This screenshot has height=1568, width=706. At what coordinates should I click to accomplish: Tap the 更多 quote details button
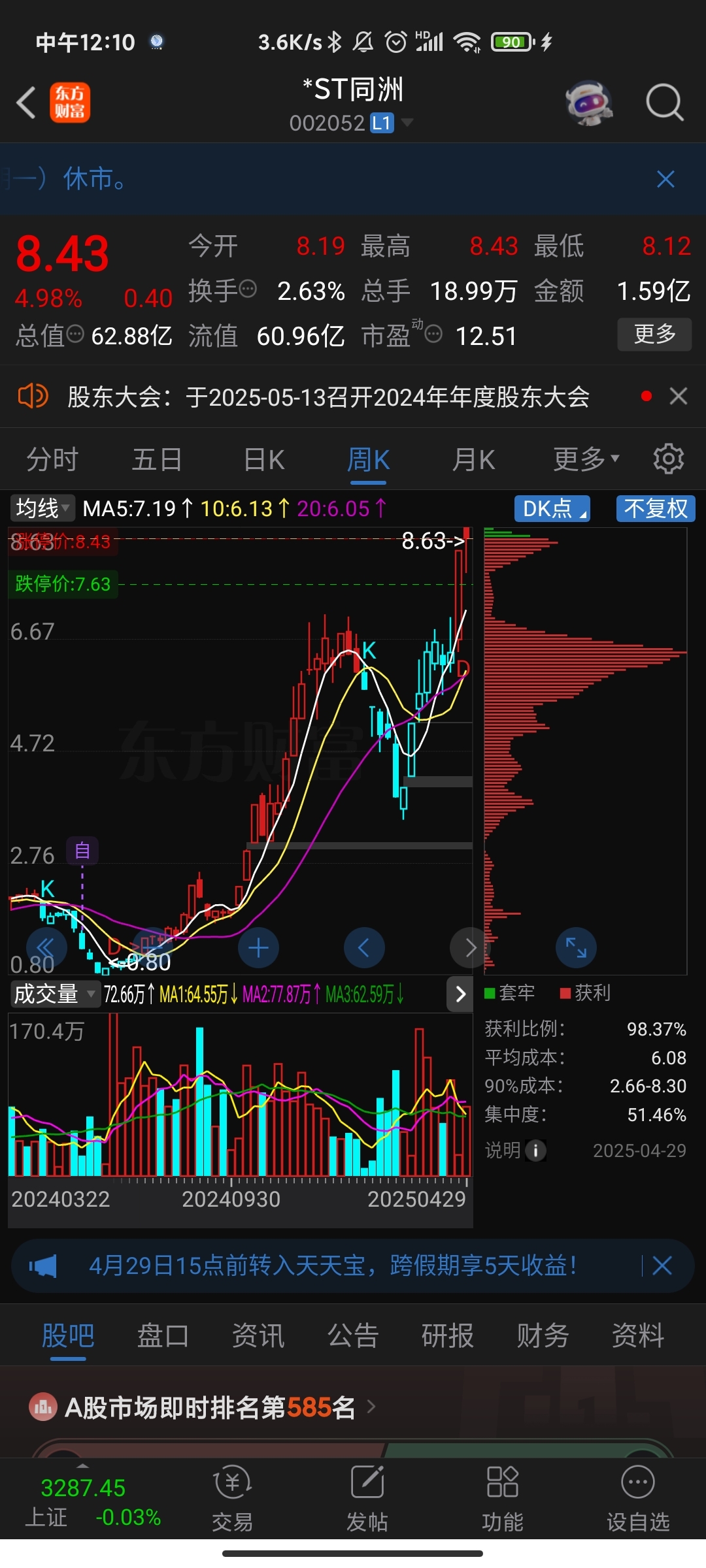pyautogui.click(x=654, y=334)
